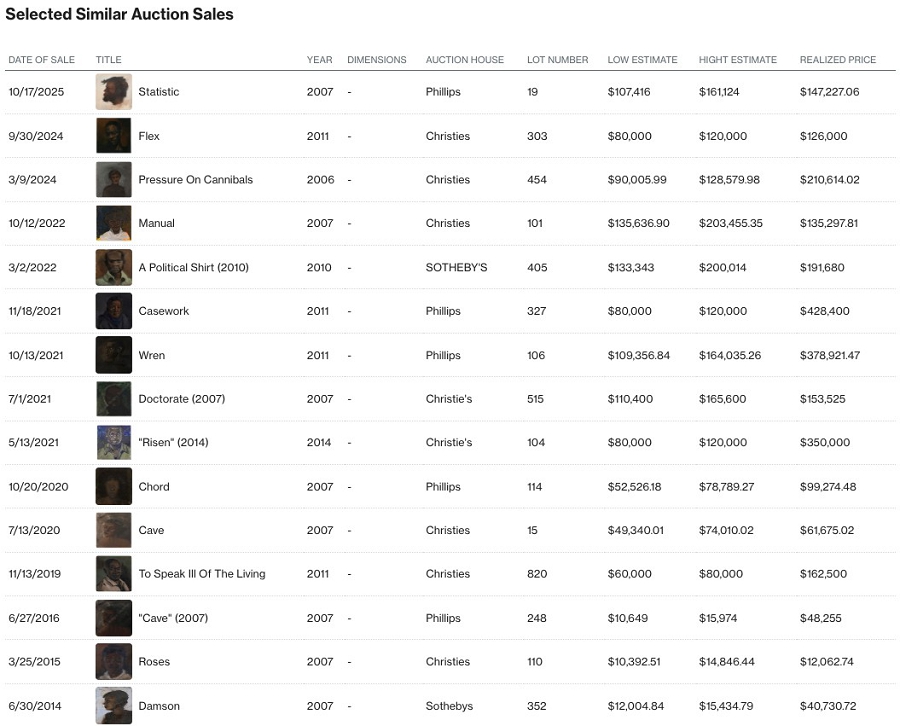The image size is (900, 726).
Task: Sort by Date of Sale column header
Action: pyautogui.click(x=41, y=60)
